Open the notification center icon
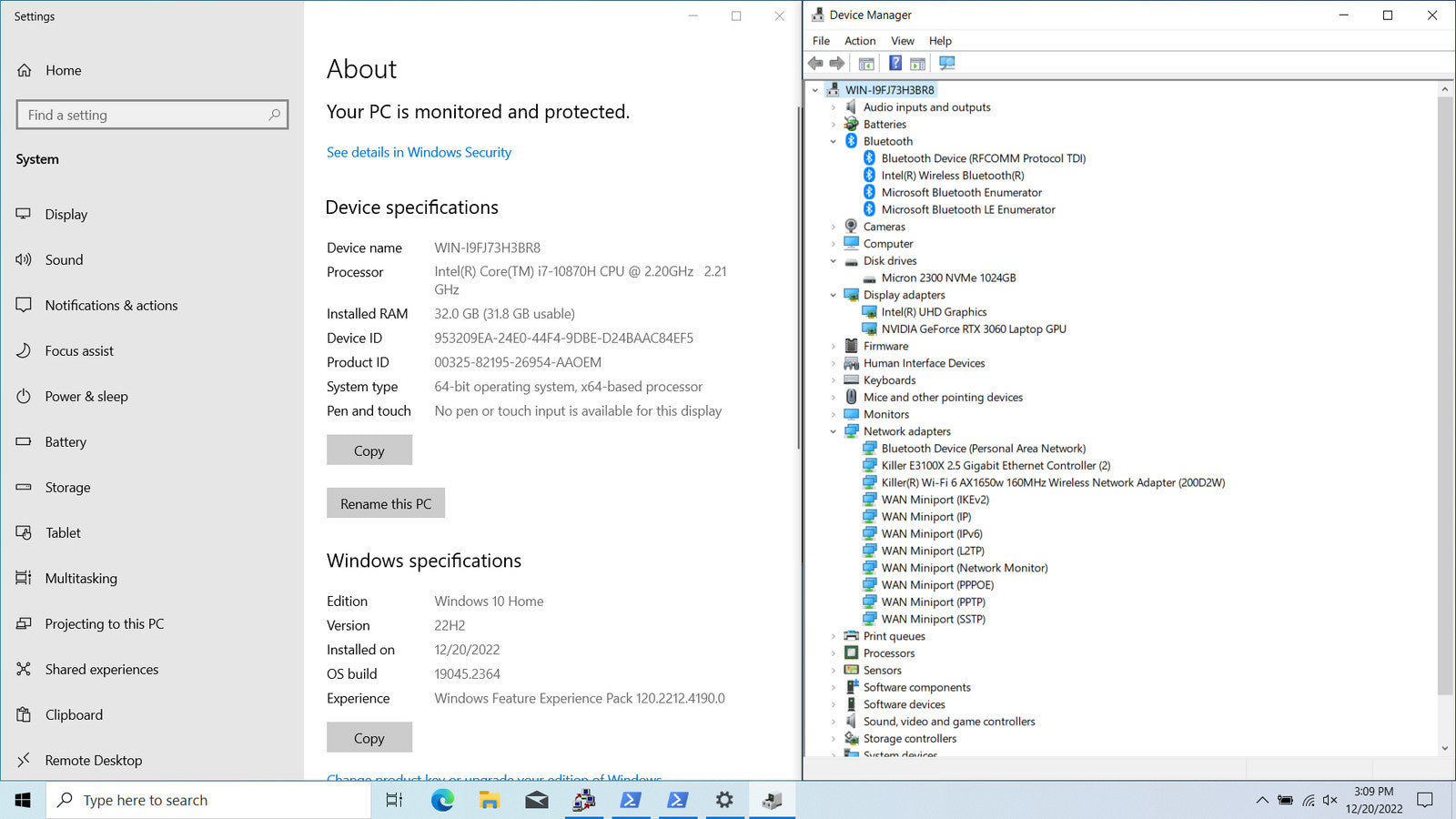The width and height of the screenshot is (1456, 819). (1425, 800)
